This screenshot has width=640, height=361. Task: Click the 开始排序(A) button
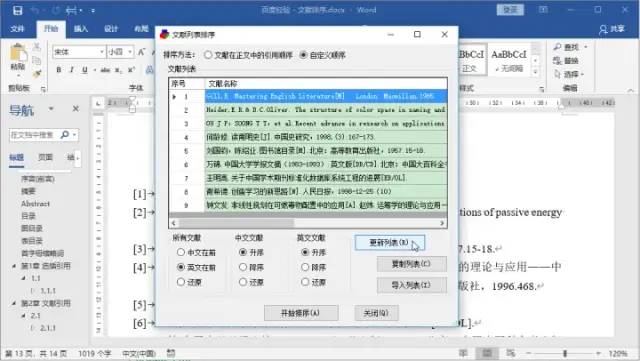(301, 313)
